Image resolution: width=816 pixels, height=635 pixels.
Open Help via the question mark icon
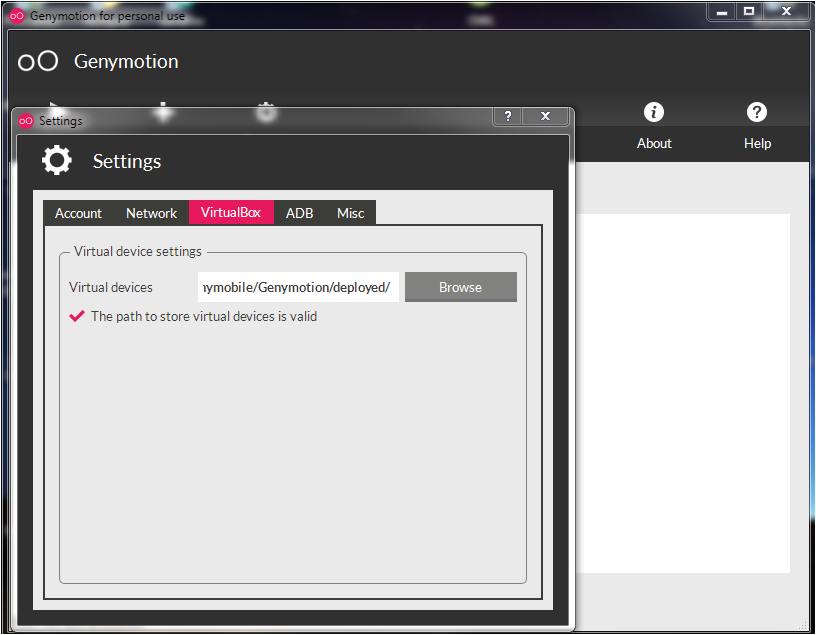pos(757,112)
